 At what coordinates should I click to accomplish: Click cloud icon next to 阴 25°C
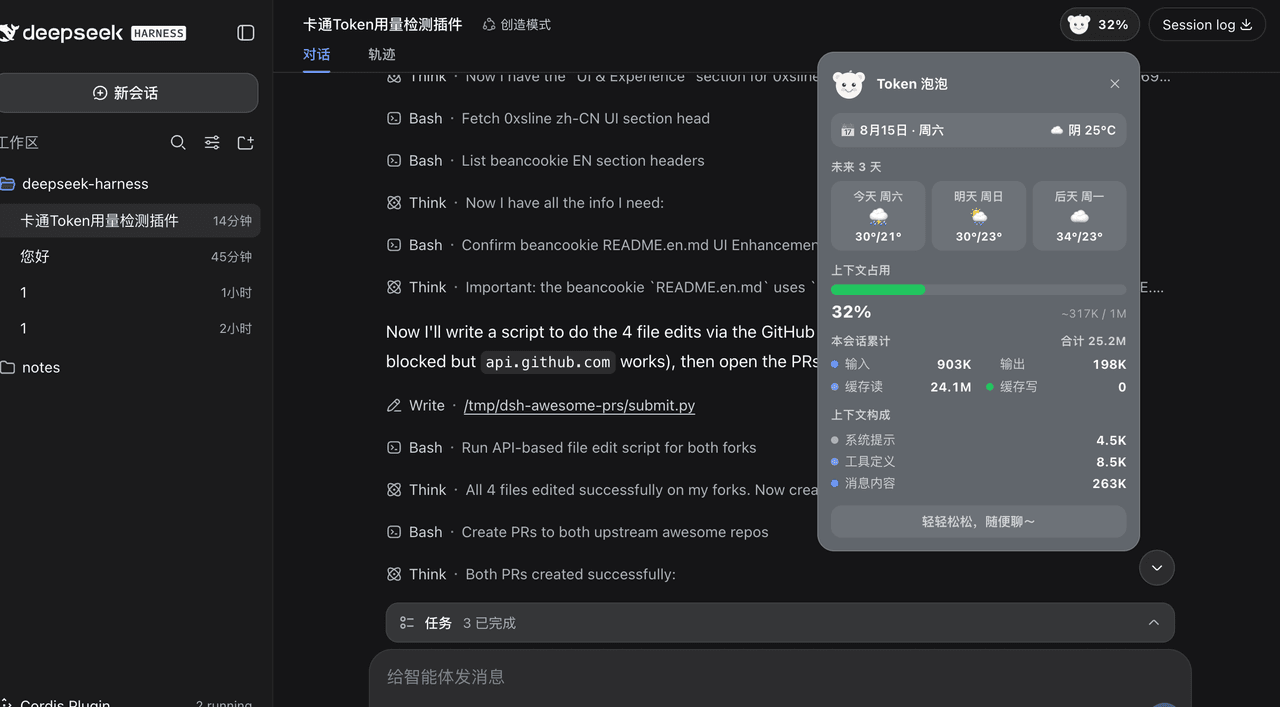(x=1057, y=130)
